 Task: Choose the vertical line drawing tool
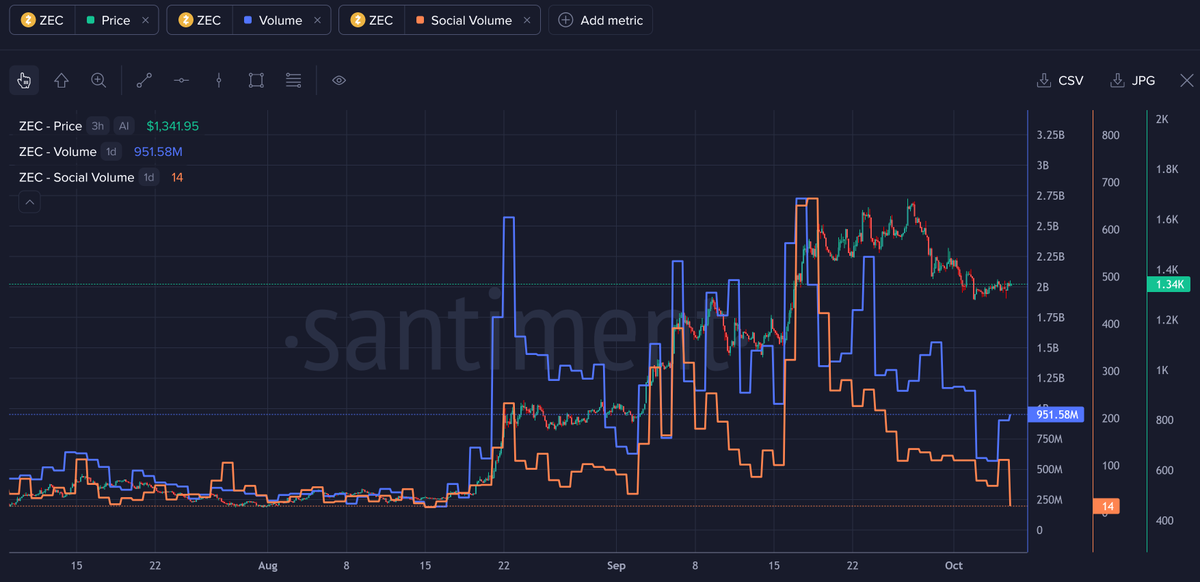click(x=218, y=80)
